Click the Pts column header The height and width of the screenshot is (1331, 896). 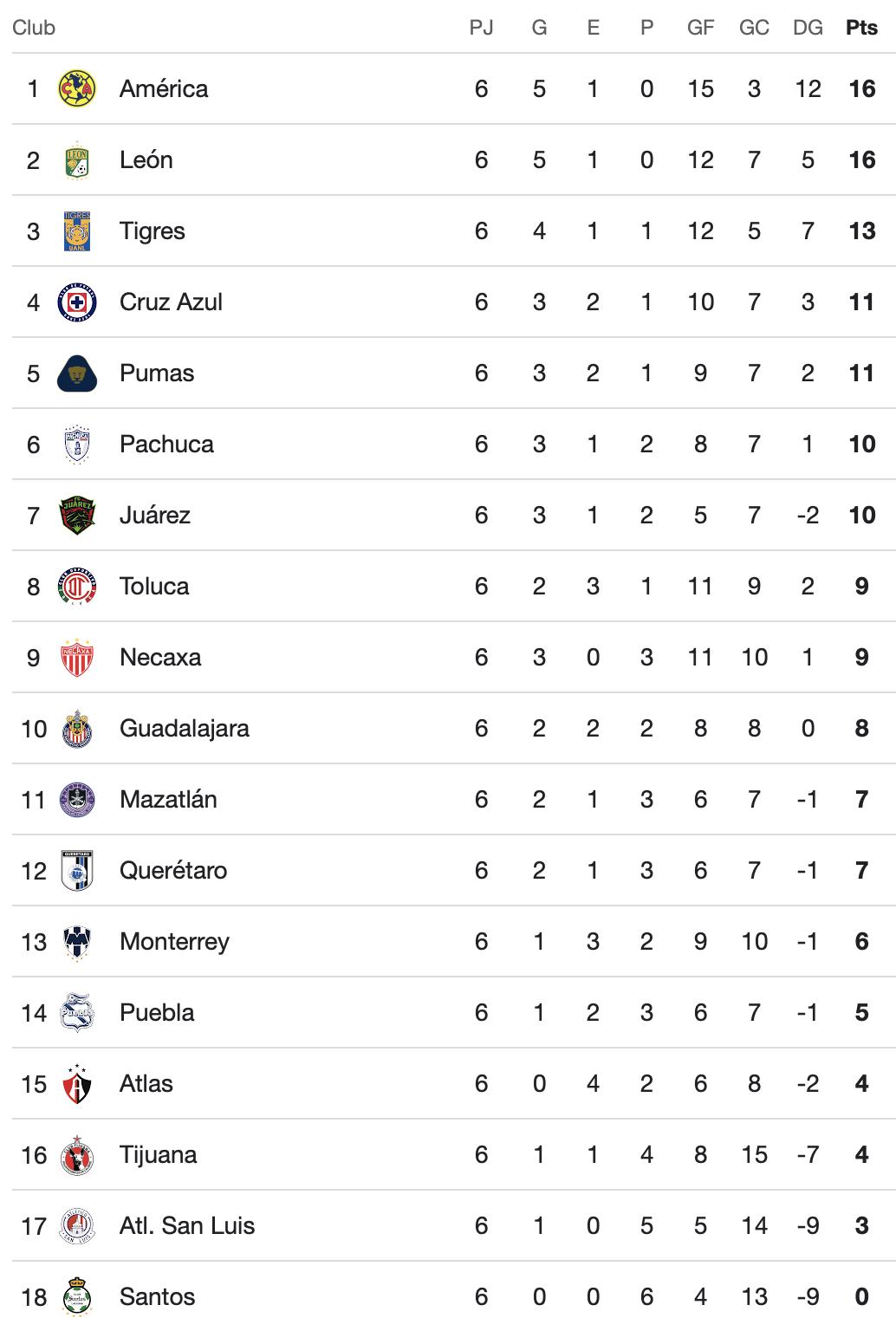(x=861, y=28)
